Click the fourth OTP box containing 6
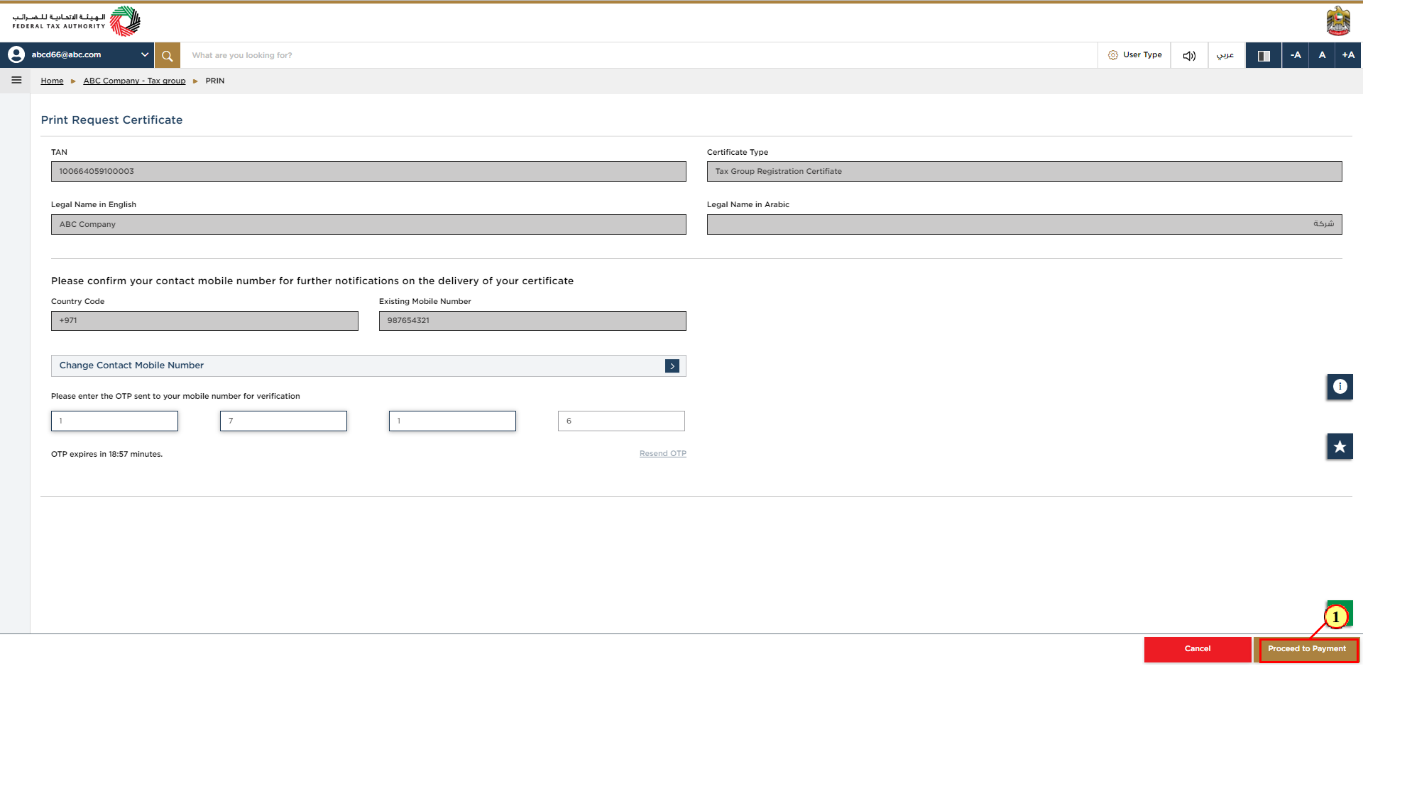 621,421
